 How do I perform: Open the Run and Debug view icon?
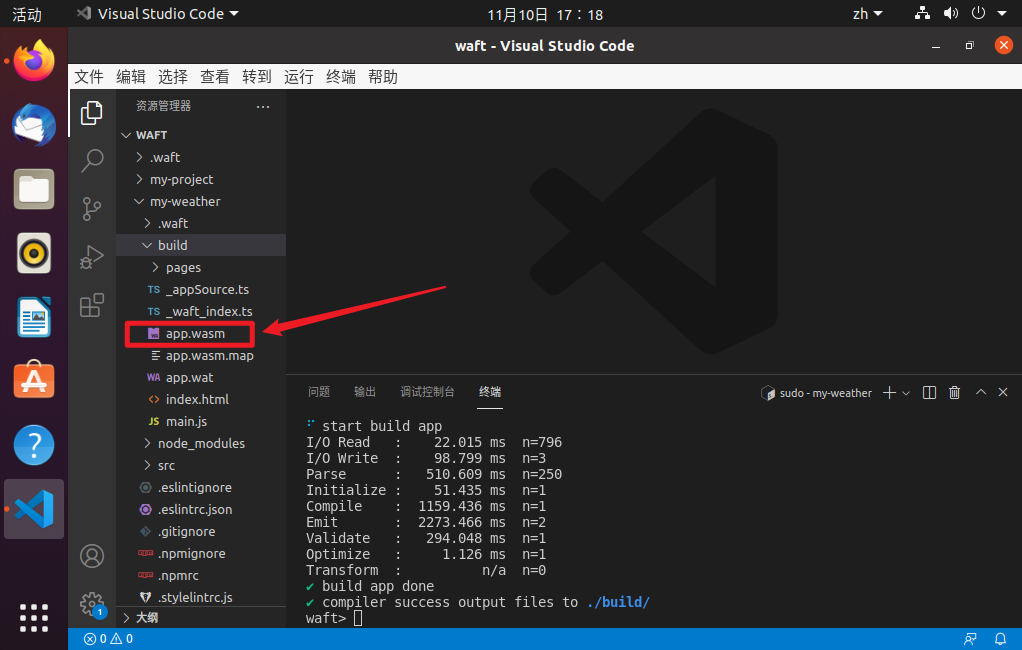point(92,257)
